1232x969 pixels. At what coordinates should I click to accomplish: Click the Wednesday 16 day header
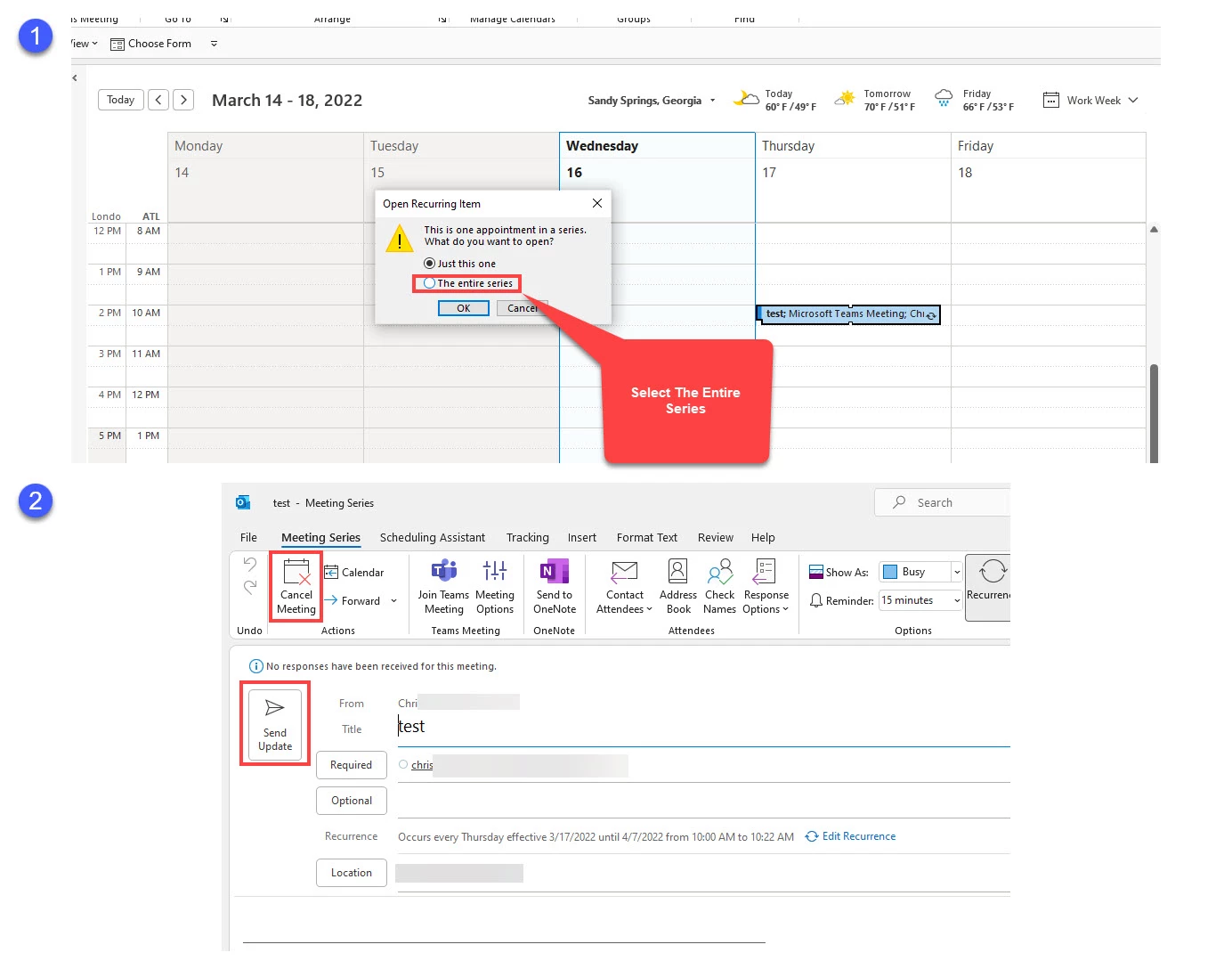(657, 159)
